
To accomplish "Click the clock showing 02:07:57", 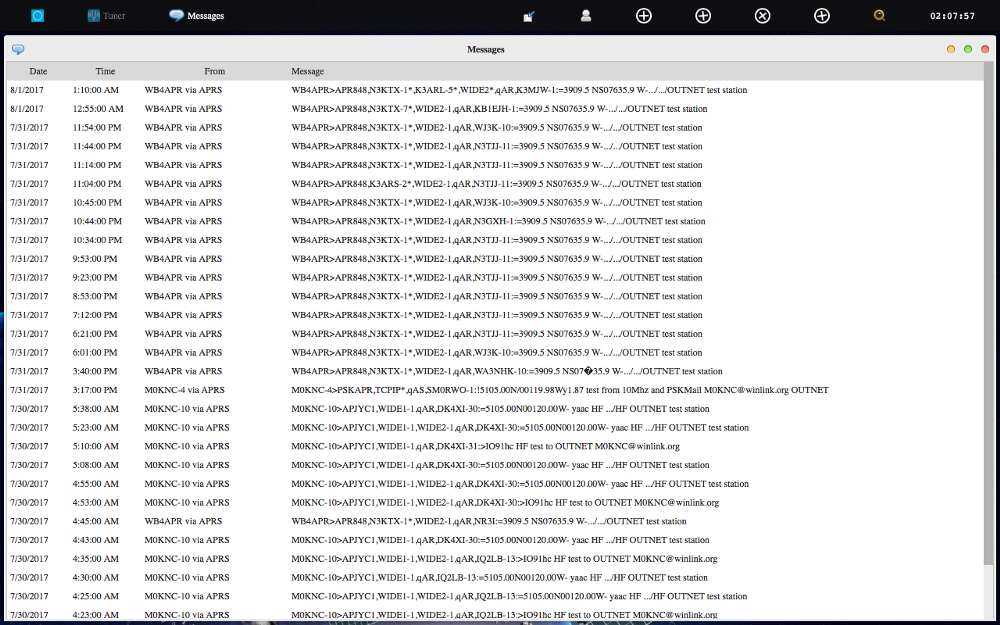I will 952,16.
